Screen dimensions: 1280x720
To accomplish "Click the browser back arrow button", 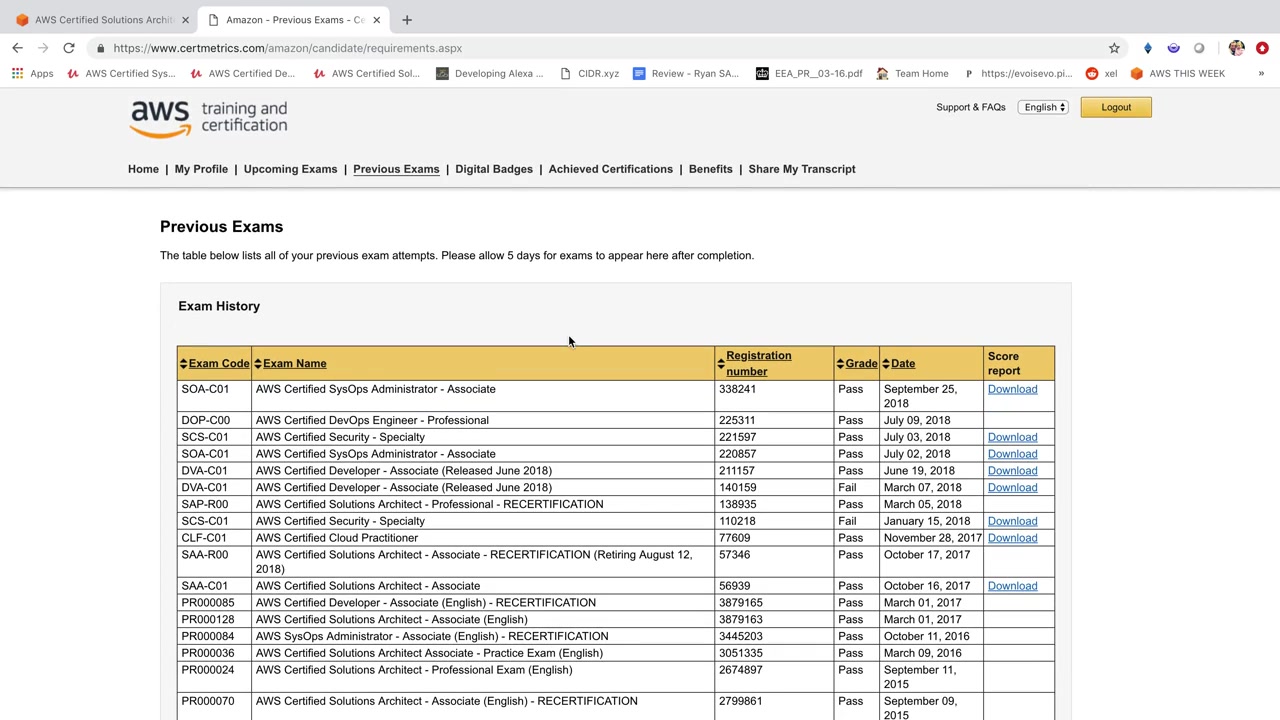I will point(17,48).
